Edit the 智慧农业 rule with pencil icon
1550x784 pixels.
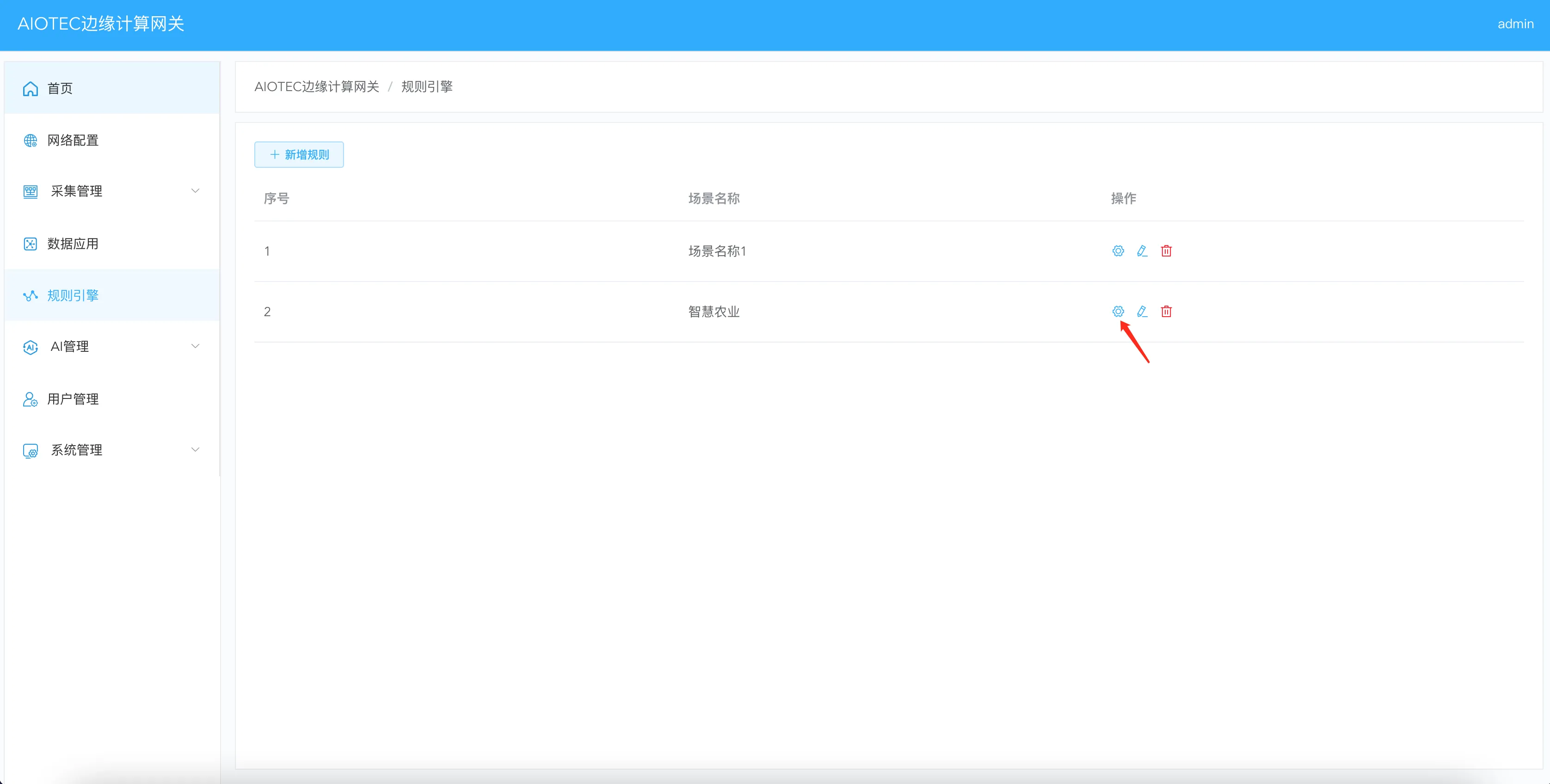[1141, 311]
